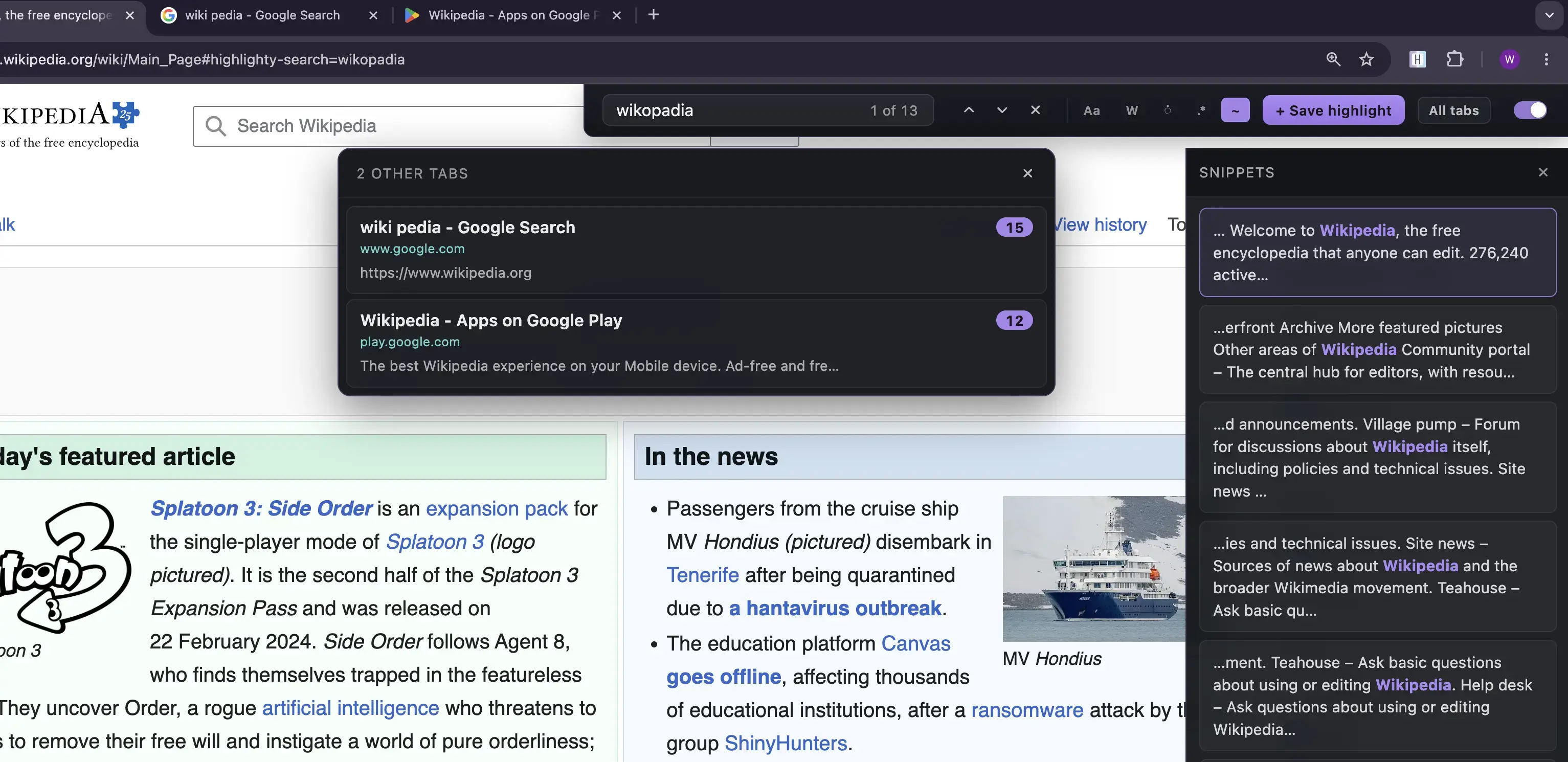Viewport: 1568px width, 762px height.
Task: Click the Wikipedia 25 puzzle logo
Action: click(126, 115)
